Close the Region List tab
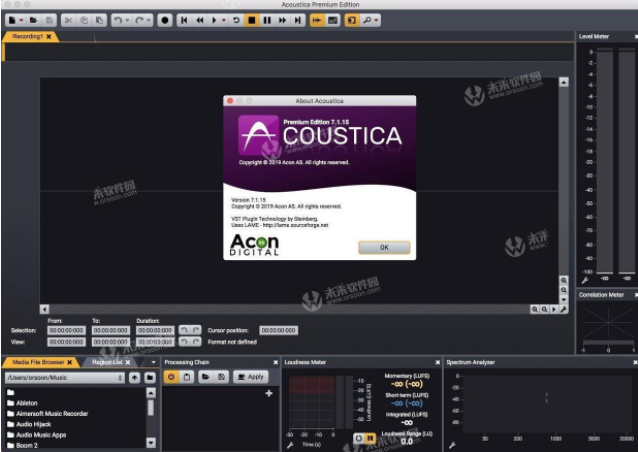 point(128,362)
